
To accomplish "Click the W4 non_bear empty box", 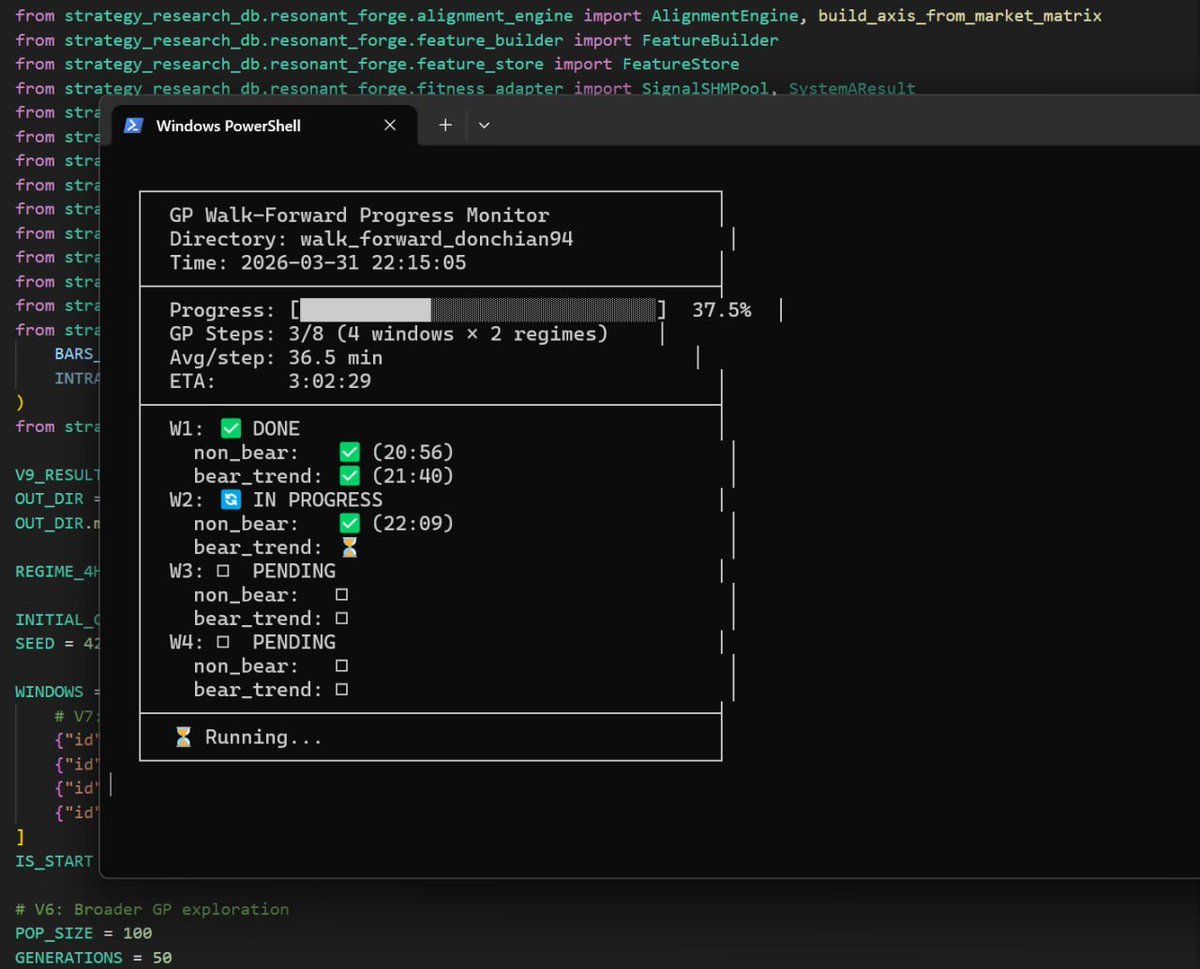I will click(342, 666).
